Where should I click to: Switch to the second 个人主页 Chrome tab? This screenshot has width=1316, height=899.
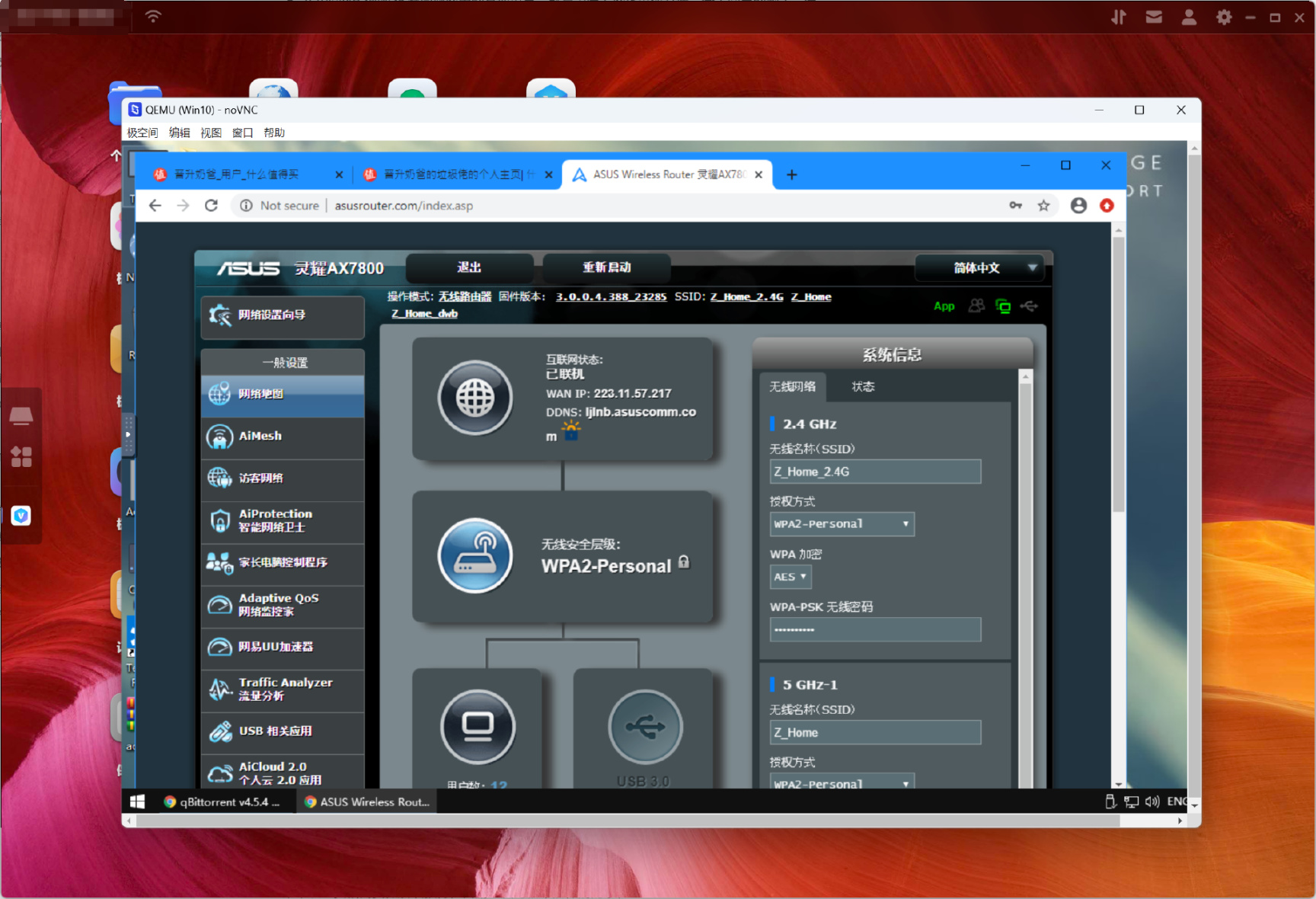coord(457,174)
